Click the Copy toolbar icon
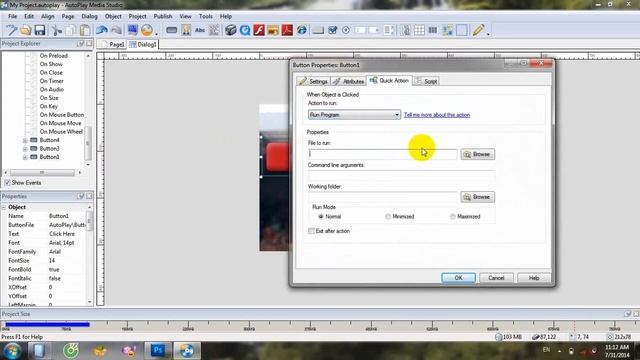 71,30
